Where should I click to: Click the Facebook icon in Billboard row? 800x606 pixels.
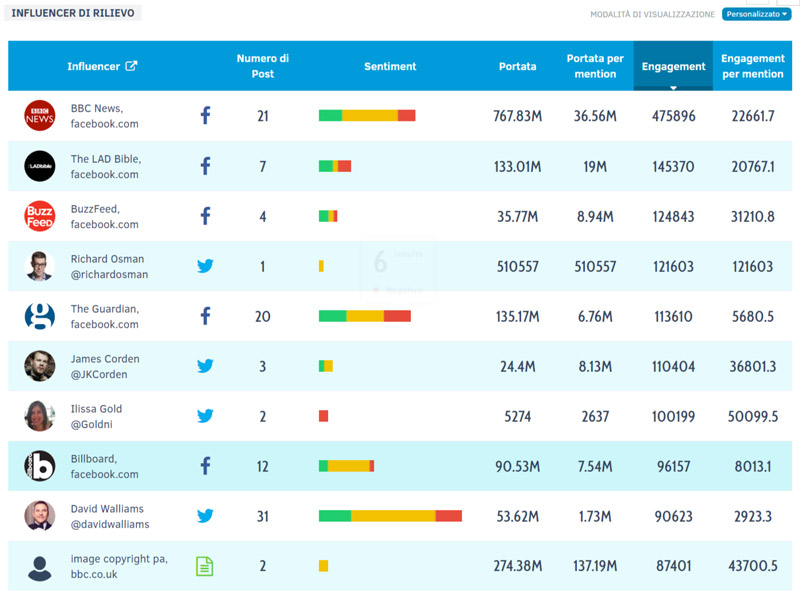(x=205, y=466)
